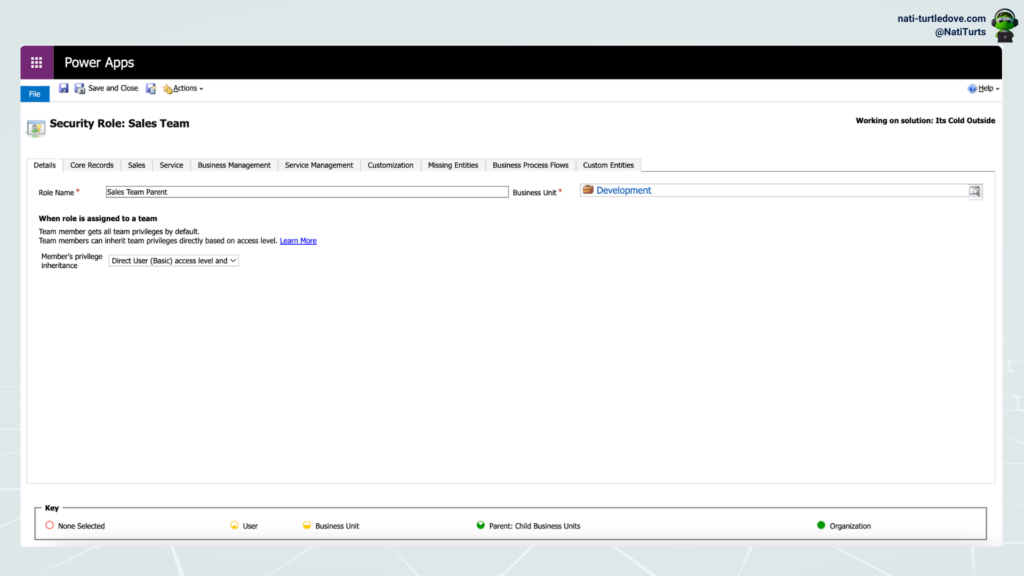Click the Save and Close button
Image resolution: width=1024 pixels, height=576 pixels.
(x=106, y=88)
